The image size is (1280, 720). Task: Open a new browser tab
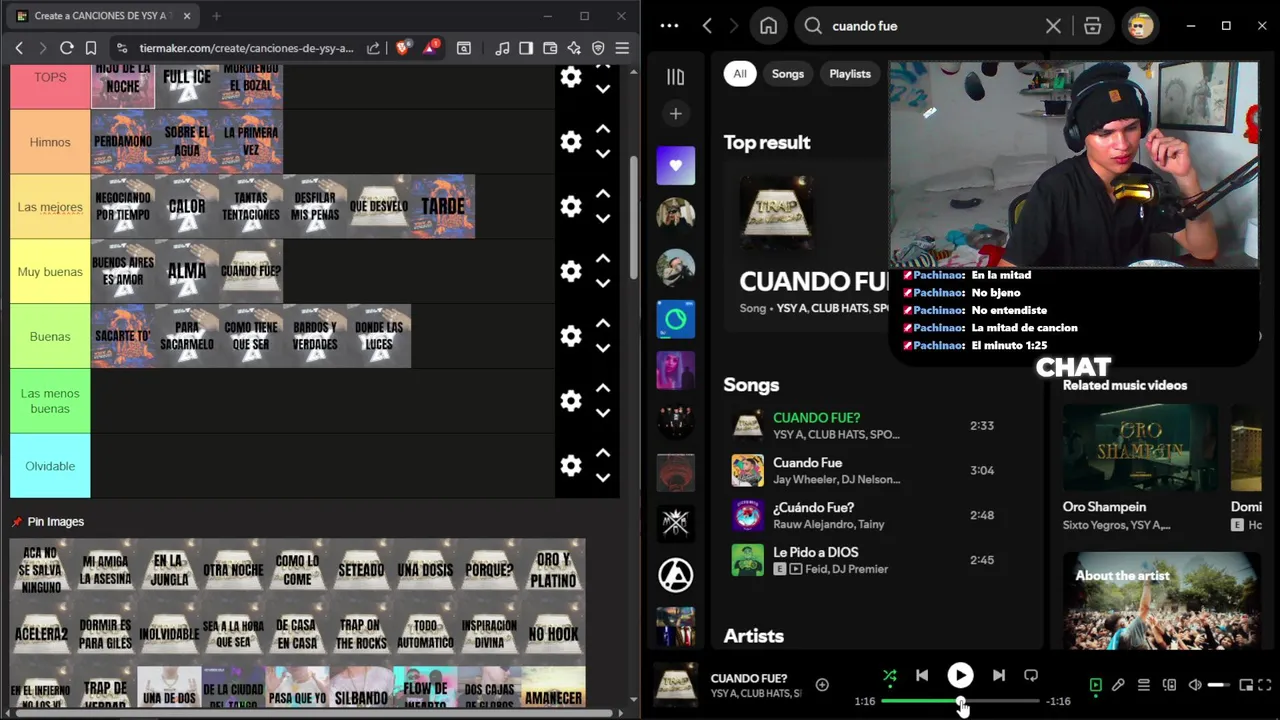pos(216,16)
